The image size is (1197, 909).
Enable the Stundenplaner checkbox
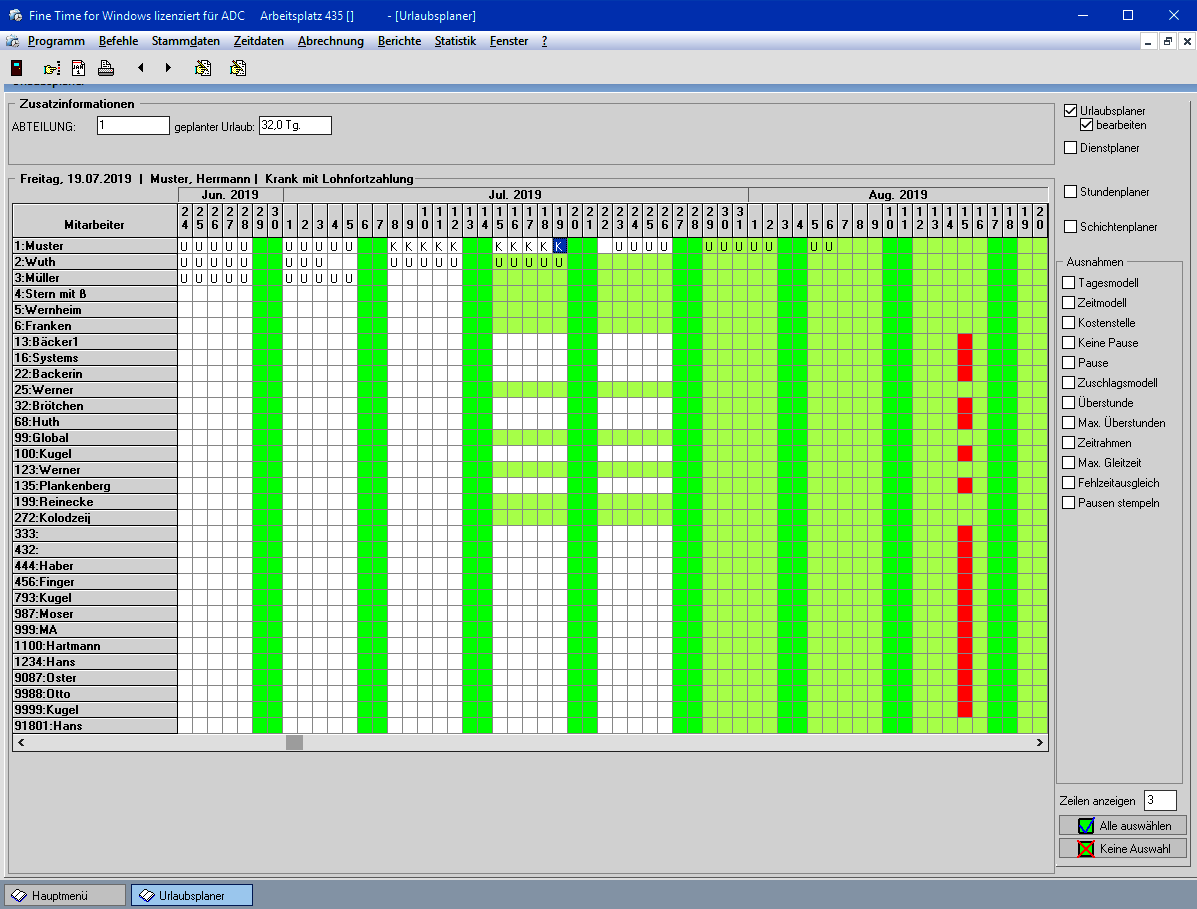point(1070,192)
